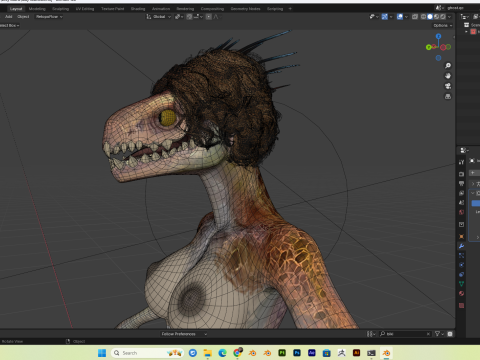Image resolution: width=480 pixels, height=360 pixels.
Task: Expand the red collection in outliner
Action: (467, 32)
